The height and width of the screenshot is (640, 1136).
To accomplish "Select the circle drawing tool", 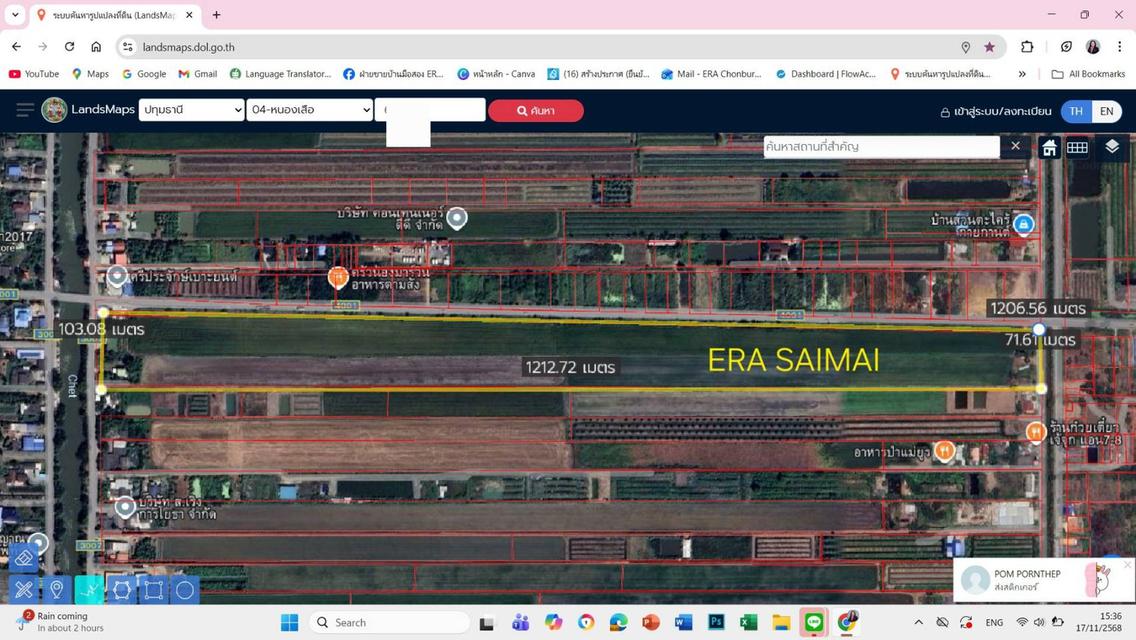I will [184, 590].
